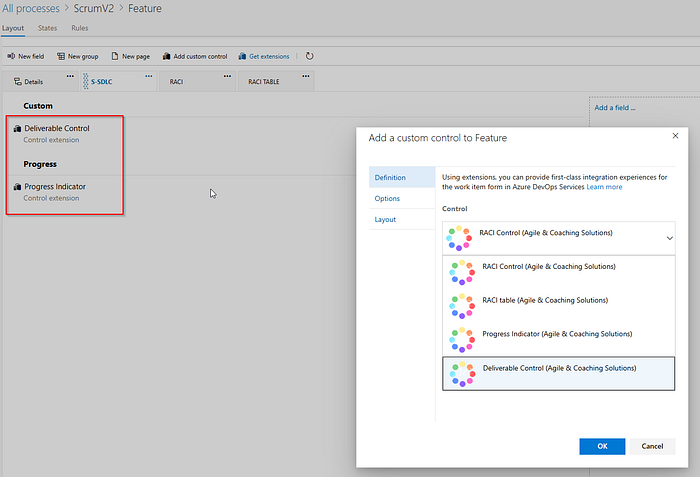Click the Get extensions marketplace icon

pyautogui.click(x=242, y=56)
